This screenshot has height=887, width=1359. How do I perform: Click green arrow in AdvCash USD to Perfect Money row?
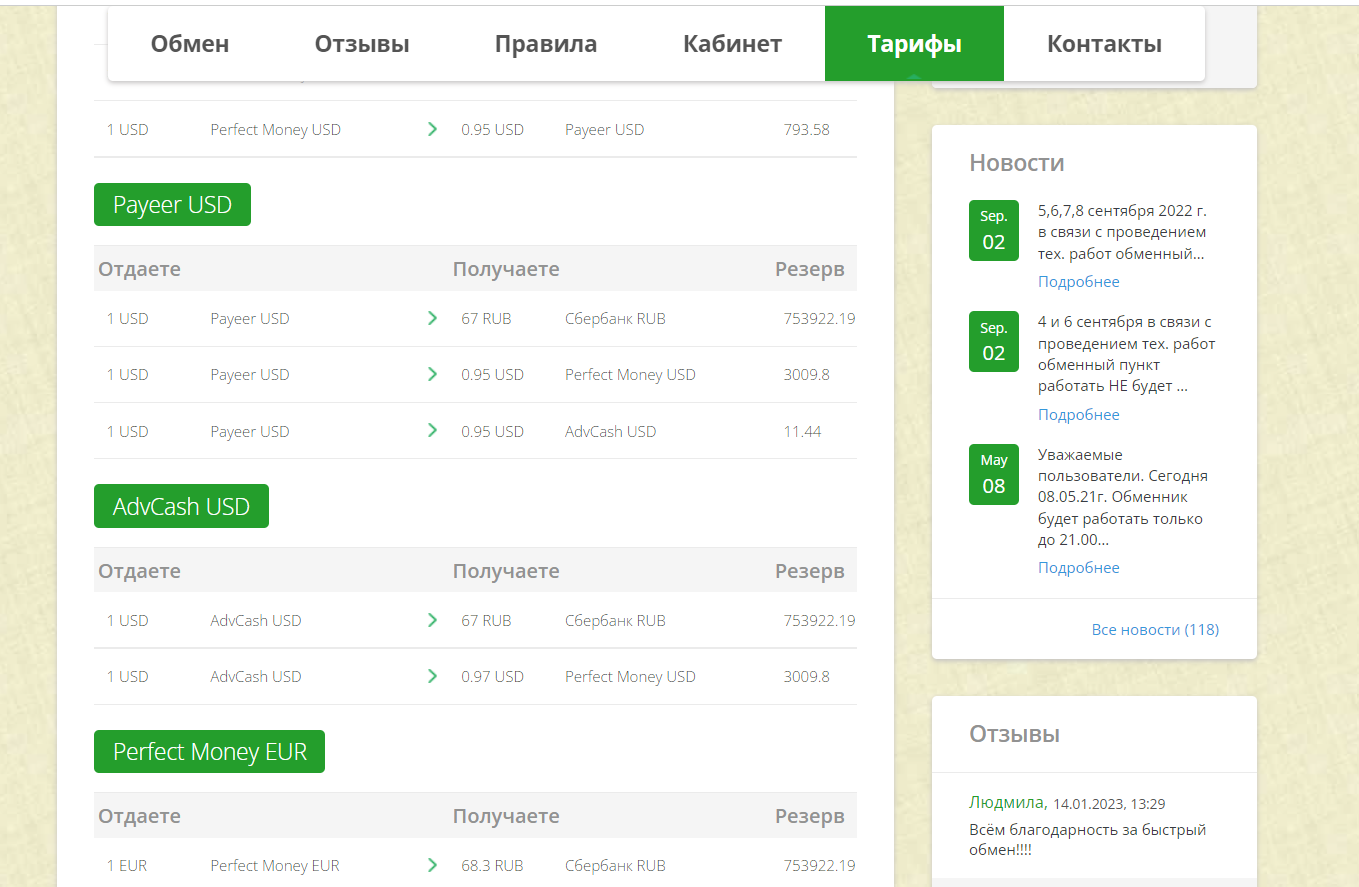[432, 676]
